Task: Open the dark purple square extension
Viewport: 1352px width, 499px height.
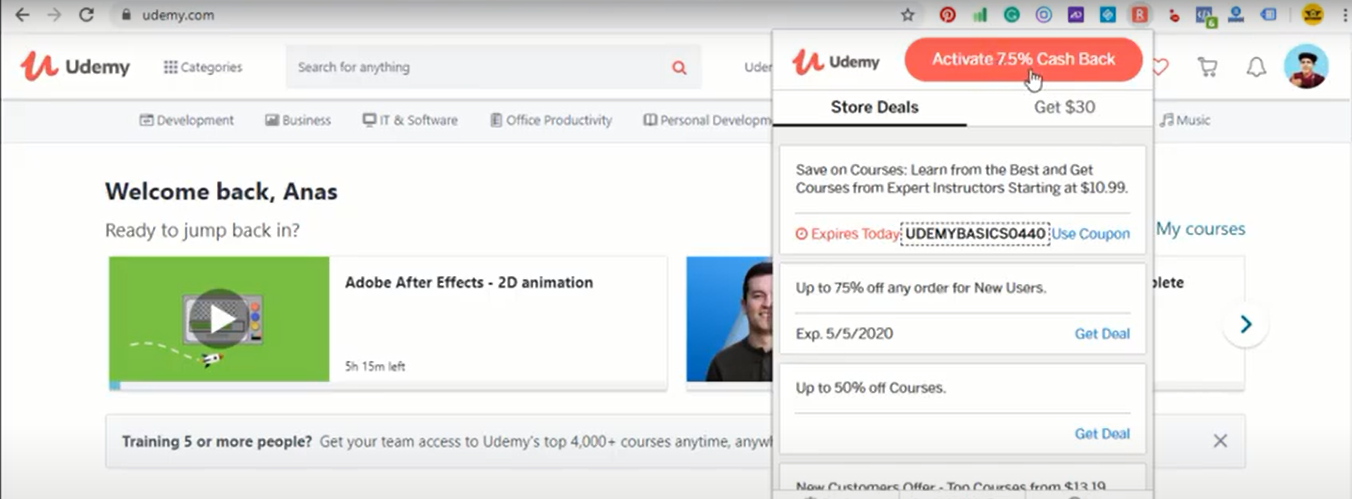Action: click(x=1075, y=15)
